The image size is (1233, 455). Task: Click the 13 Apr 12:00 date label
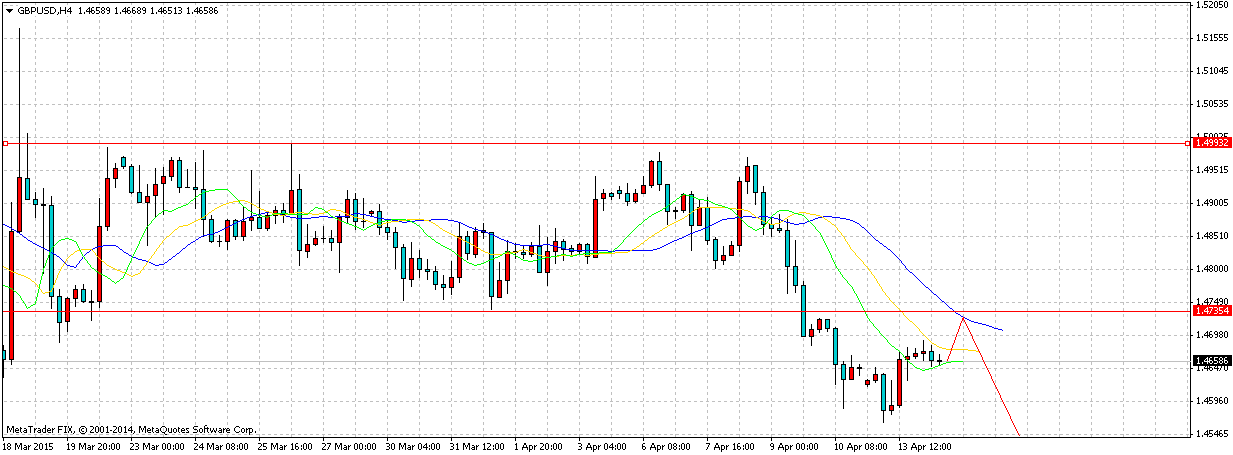click(x=923, y=447)
